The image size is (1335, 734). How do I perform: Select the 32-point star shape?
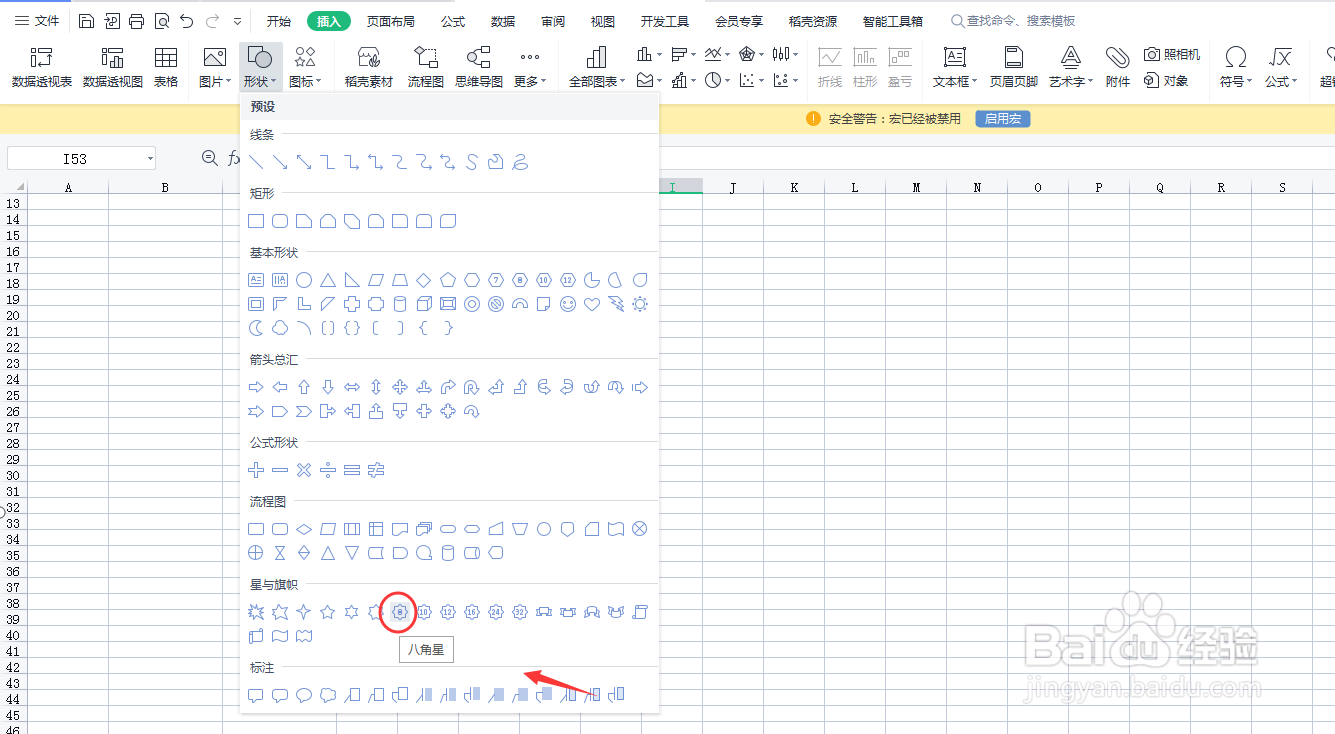[520, 612]
